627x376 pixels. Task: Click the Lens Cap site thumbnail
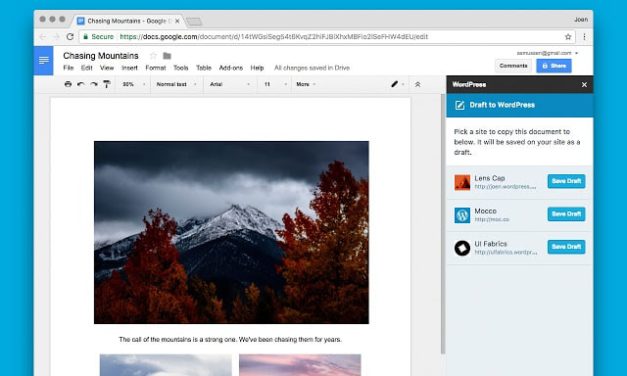462,182
